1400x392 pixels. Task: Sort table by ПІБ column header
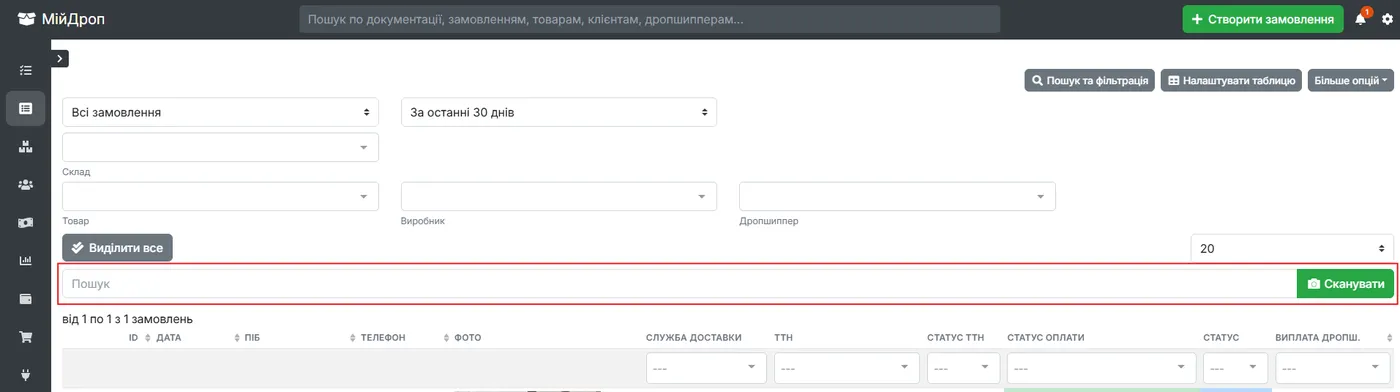coord(252,338)
